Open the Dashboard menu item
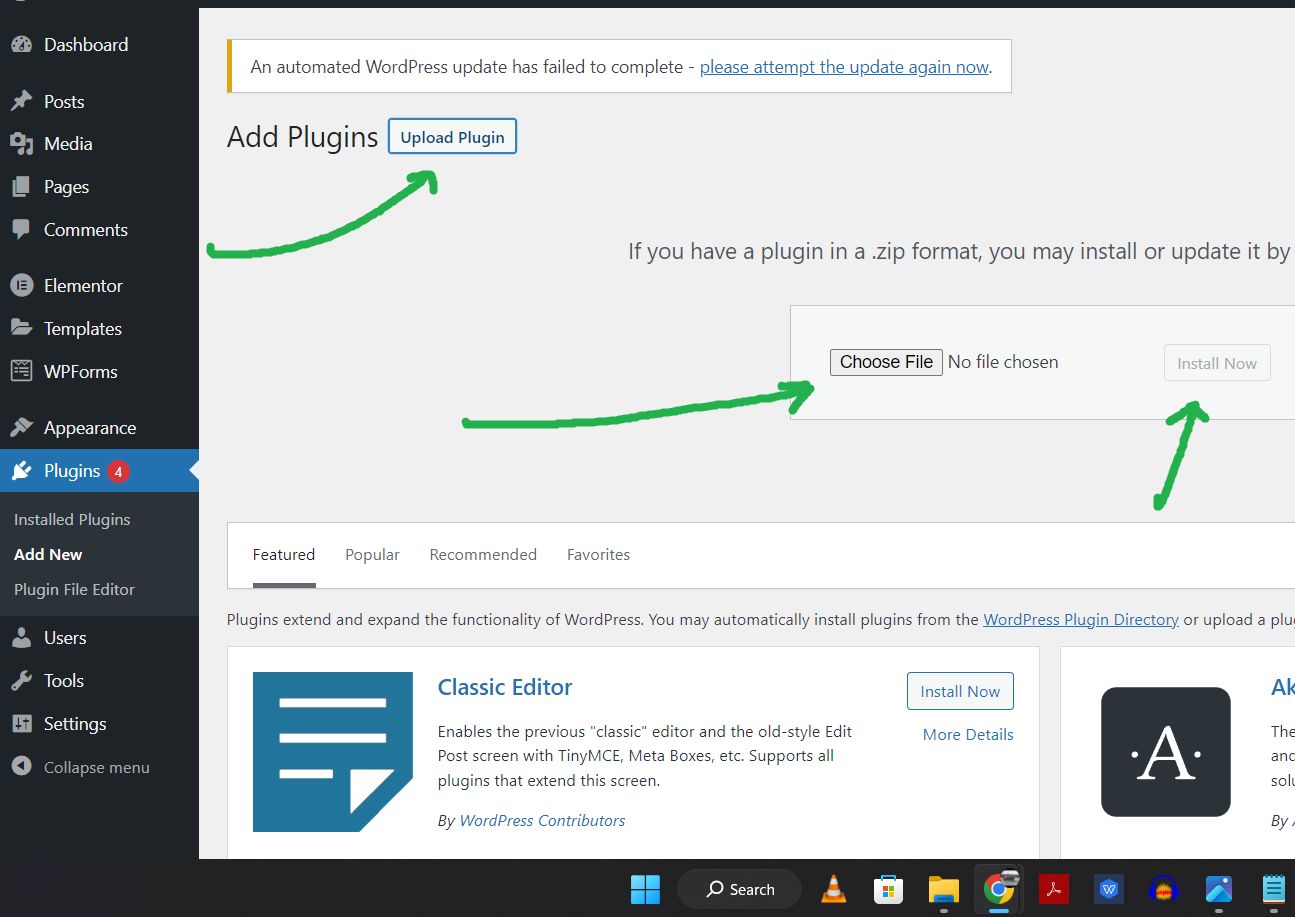Screen dimensions: 1295x917 click(86, 45)
